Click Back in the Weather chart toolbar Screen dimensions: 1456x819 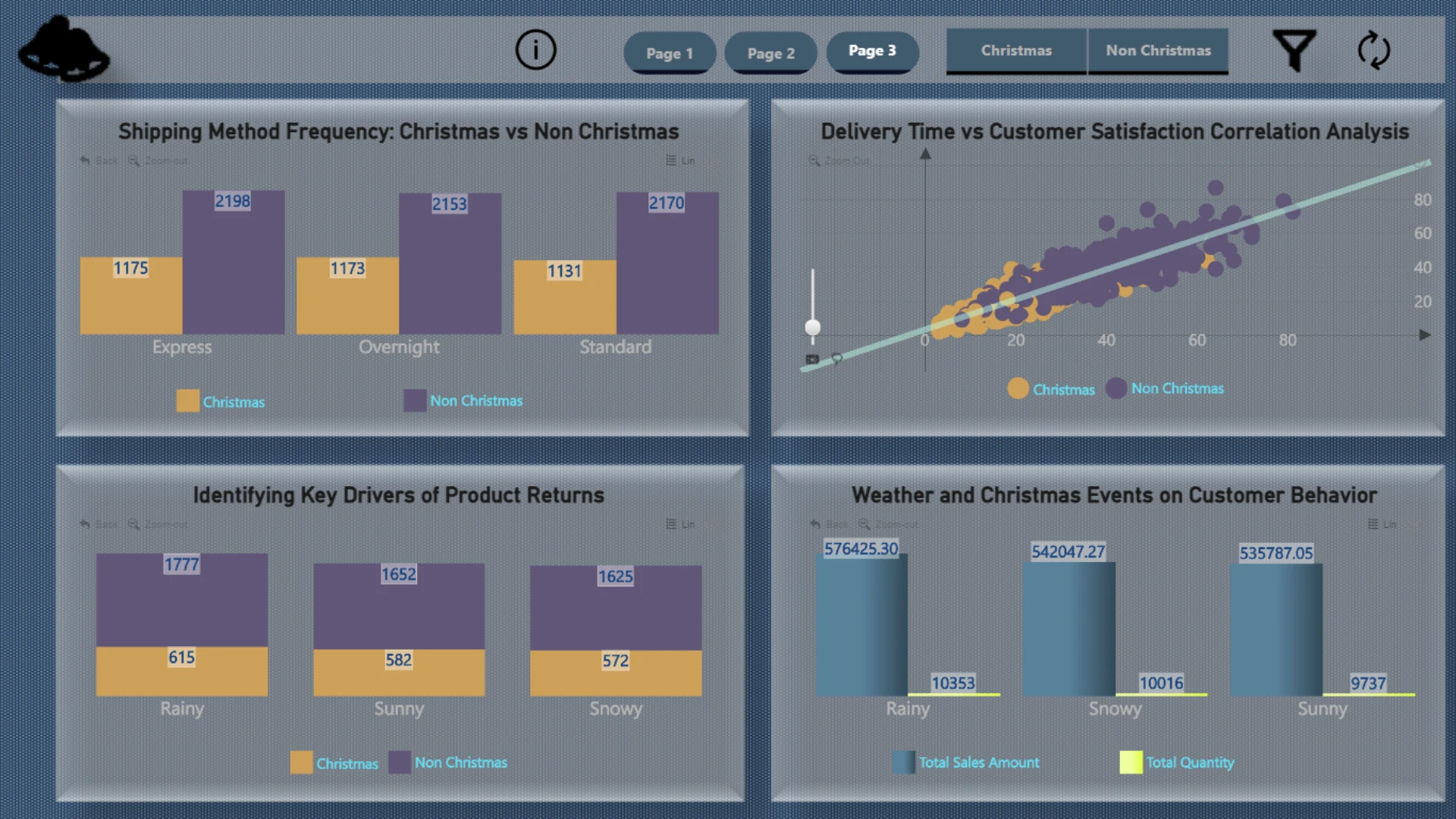coord(830,524)
